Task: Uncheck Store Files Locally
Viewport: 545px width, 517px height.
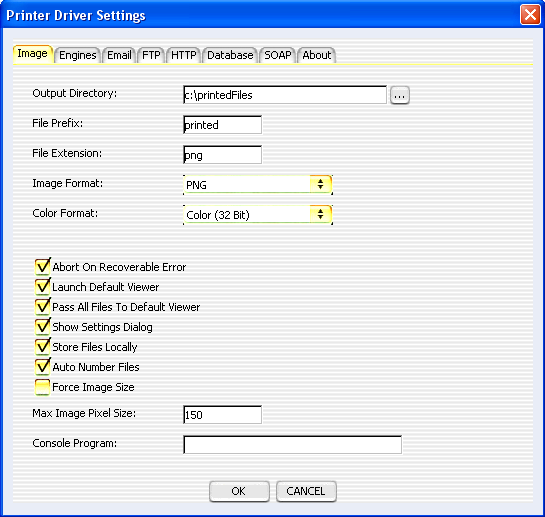Action: (x=43, y=347)
